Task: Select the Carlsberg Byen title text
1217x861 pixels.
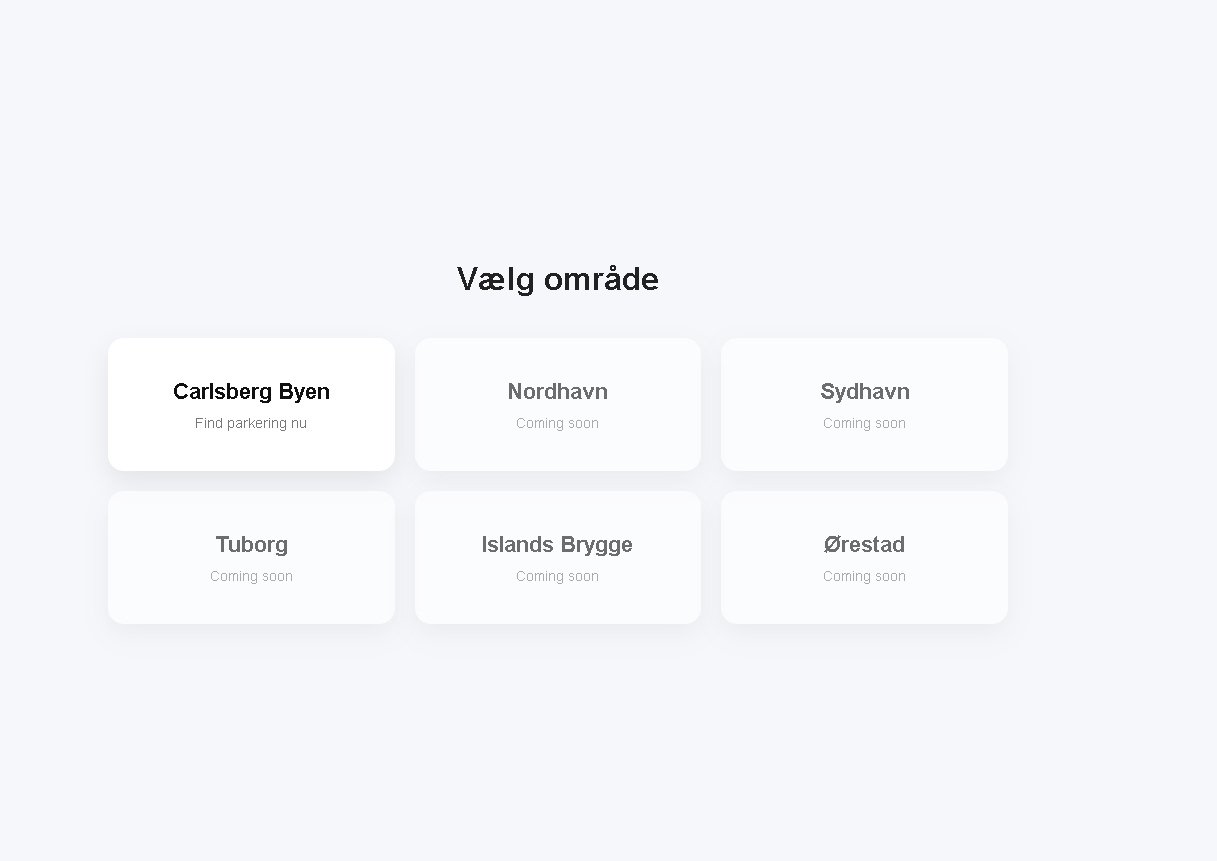Action: [251, 392]
